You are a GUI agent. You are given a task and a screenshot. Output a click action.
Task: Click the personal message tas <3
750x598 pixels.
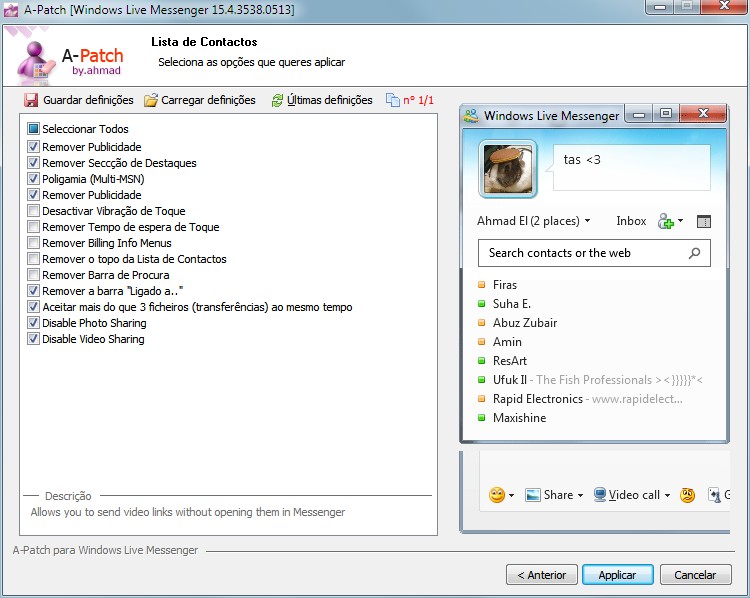582,160
